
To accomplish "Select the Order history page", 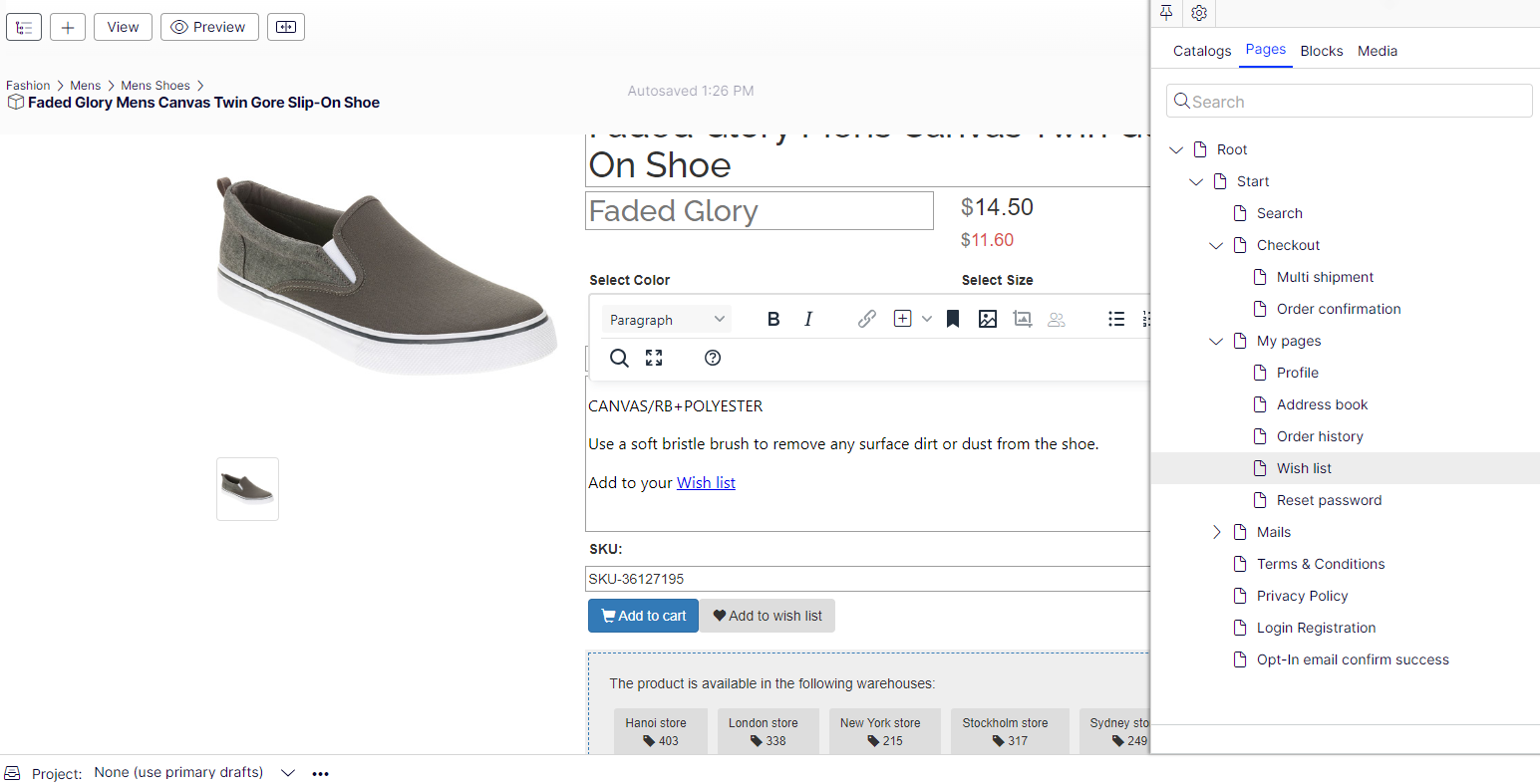I will pos(1320,436).
